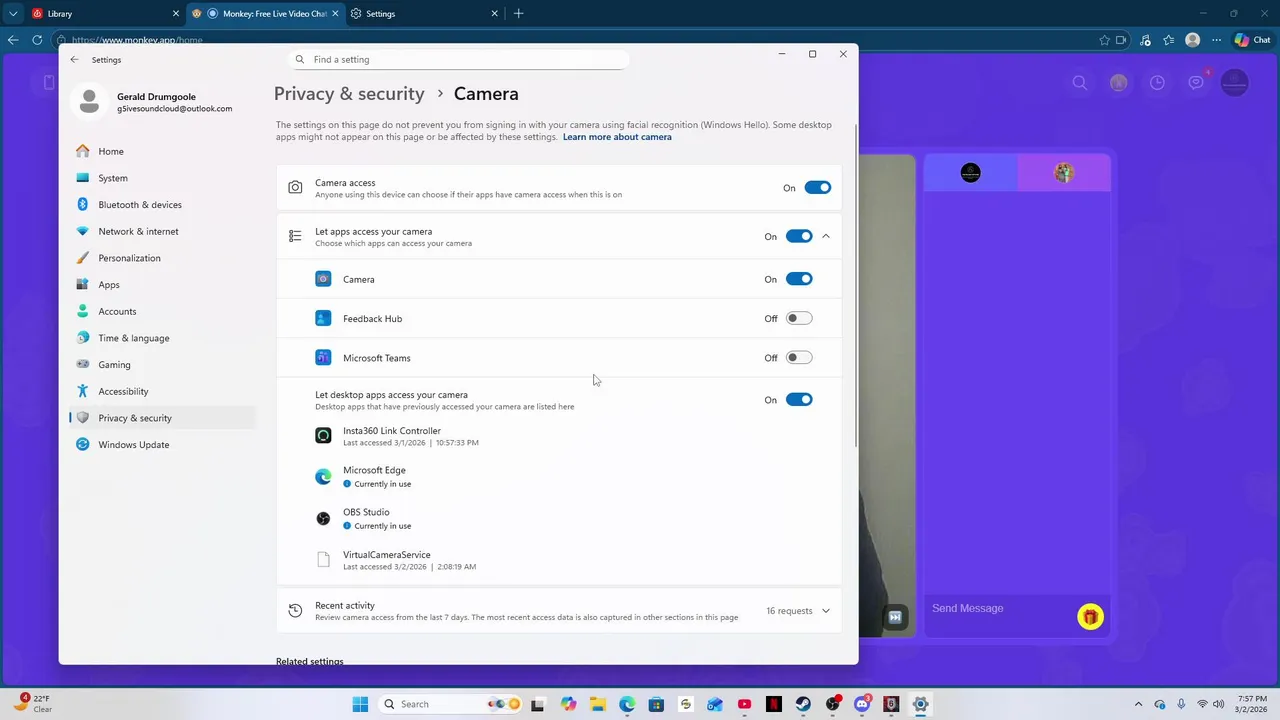Open Copilot Chat button in Edge
Screen dimensions: 1280x720
[x=1251, y=40]
